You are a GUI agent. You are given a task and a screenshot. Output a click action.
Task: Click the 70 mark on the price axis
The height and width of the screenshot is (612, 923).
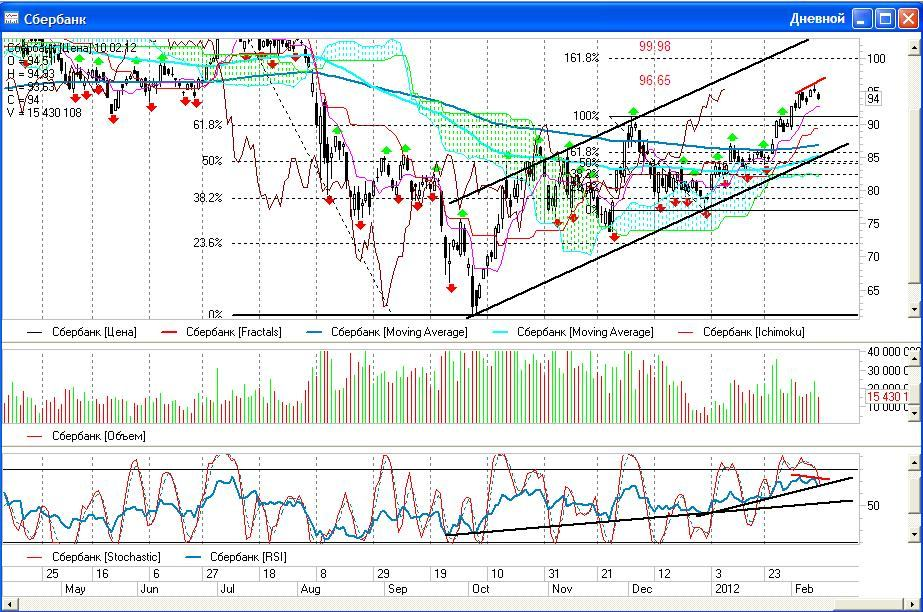coord(873,257)
